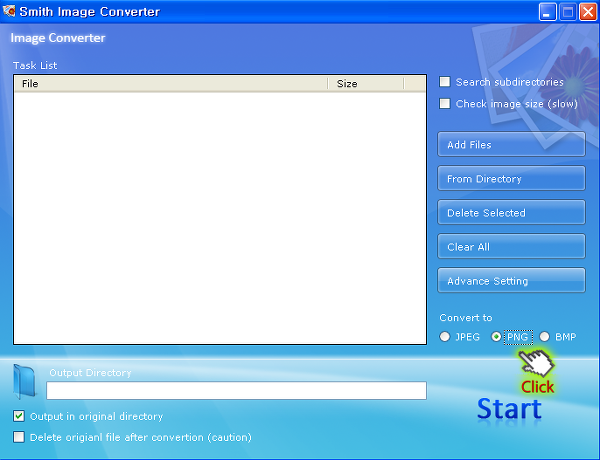Start the conversion with Start

509,409
